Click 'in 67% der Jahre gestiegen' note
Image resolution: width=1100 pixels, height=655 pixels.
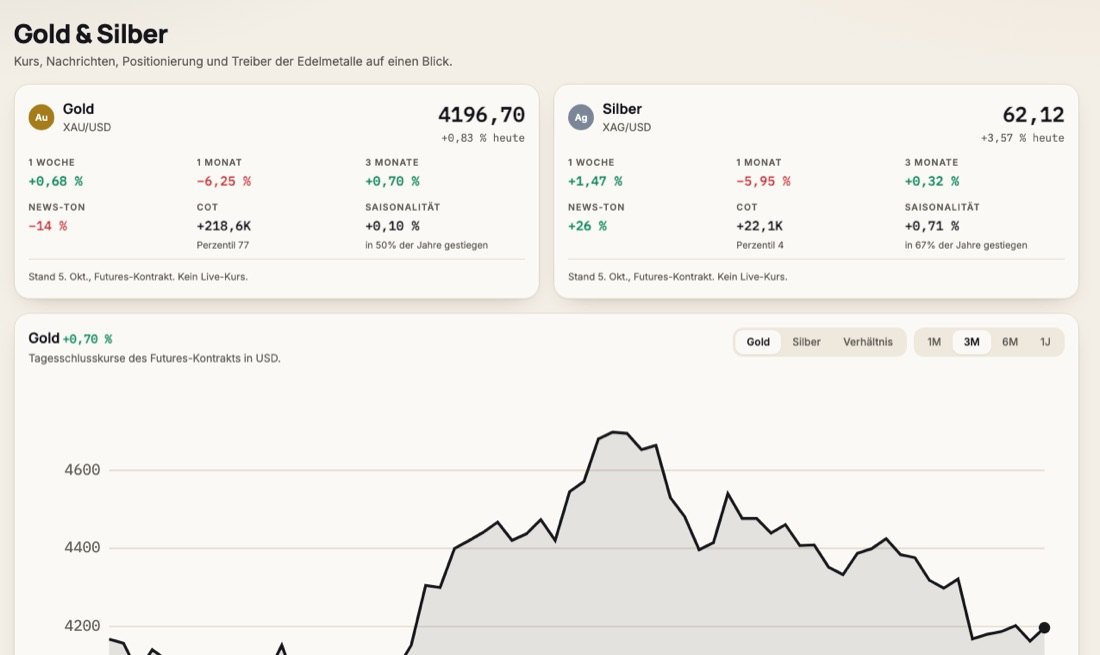click(966, 245)
